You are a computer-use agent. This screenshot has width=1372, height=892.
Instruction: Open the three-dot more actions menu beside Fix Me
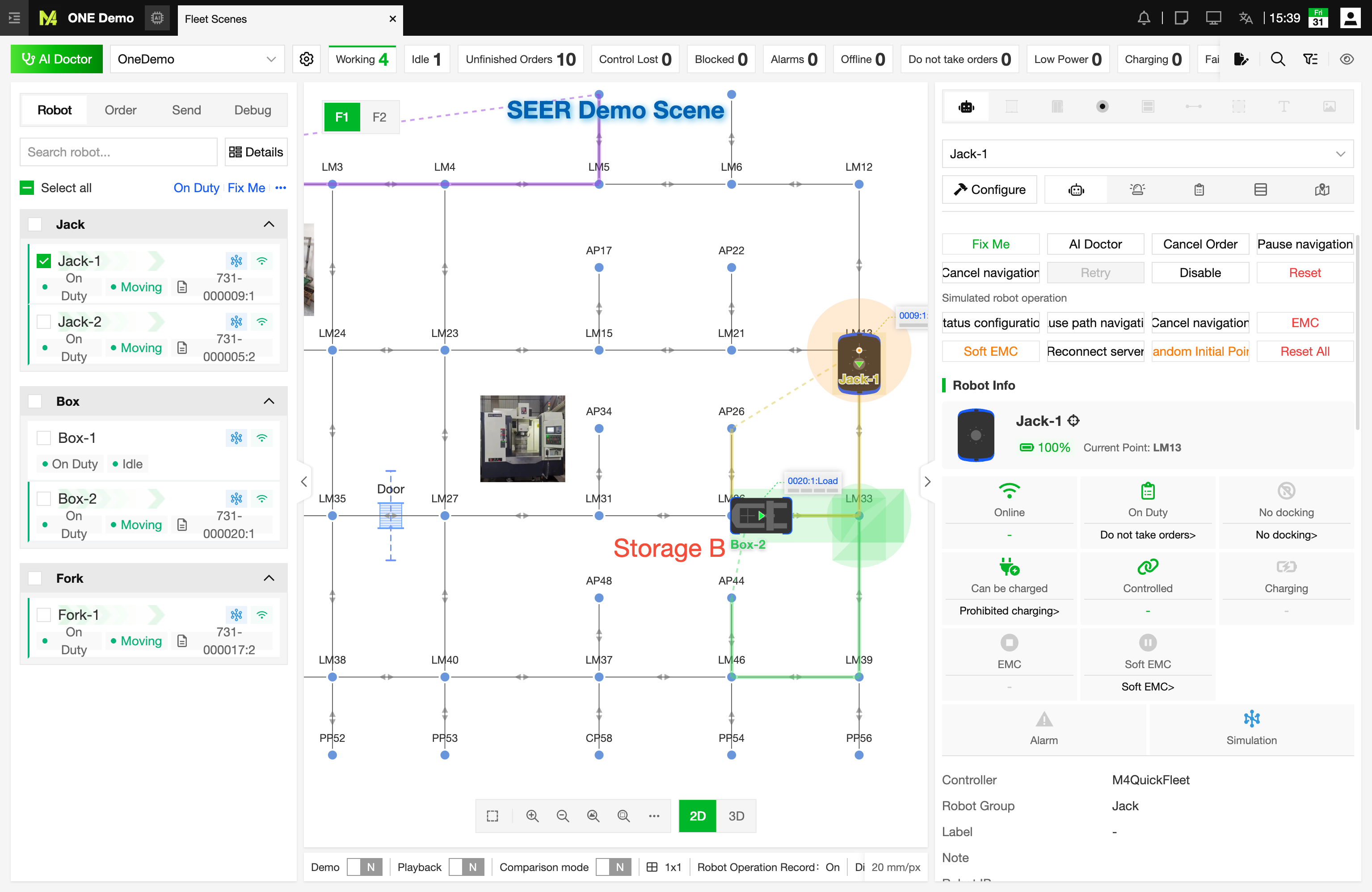click(281, 188)
